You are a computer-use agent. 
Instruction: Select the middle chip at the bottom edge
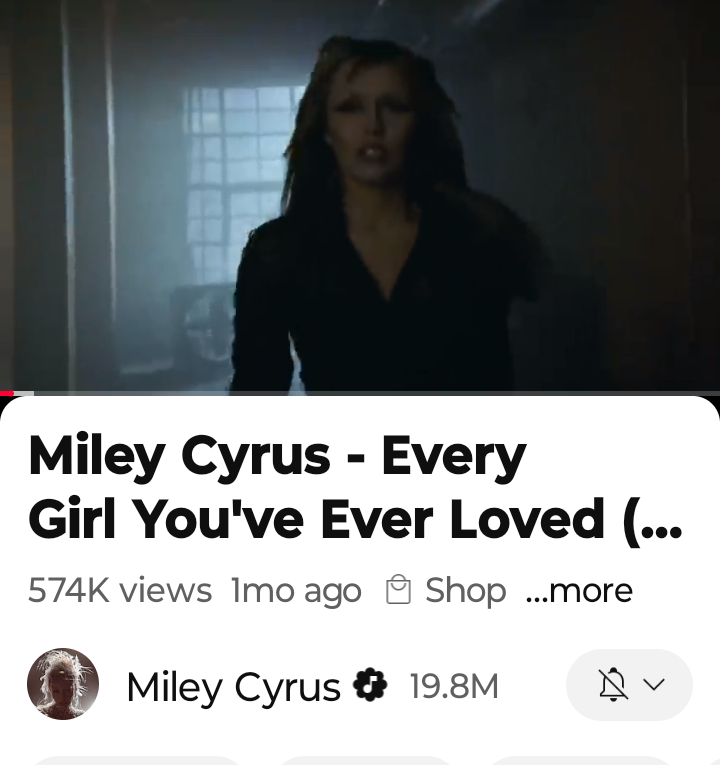click(x=366, y=761)
